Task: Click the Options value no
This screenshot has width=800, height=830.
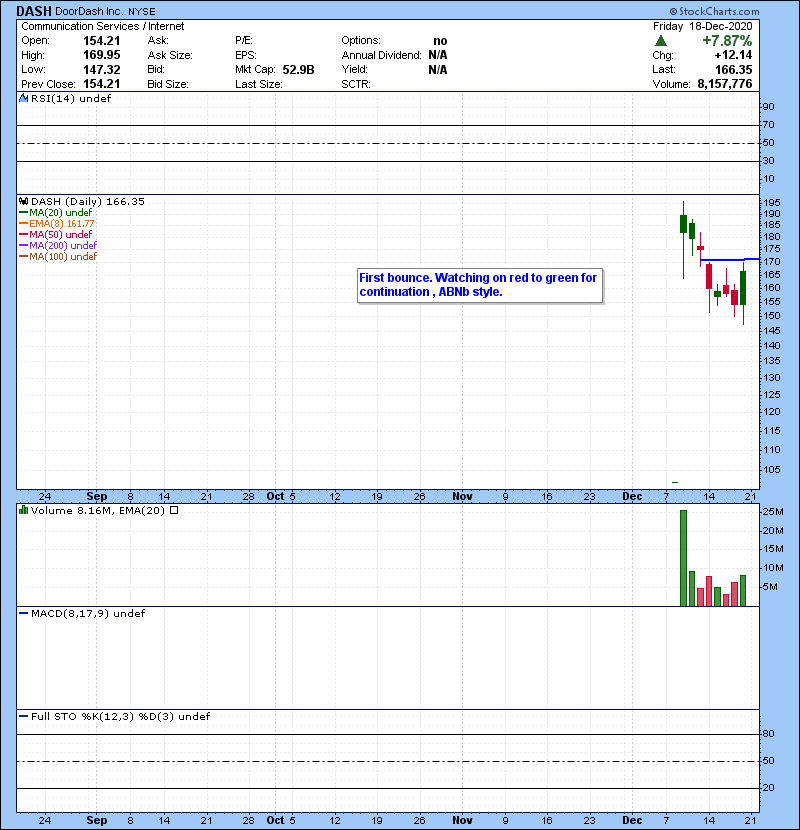Action: (440, 41)
